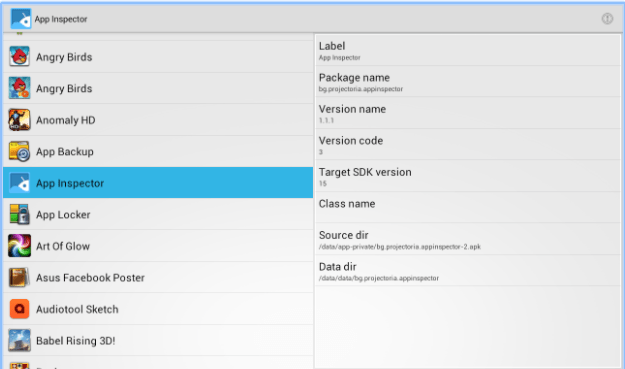This screenshot has height=369, width=625.
Task: Click the Target SDK version row
Action: tap(468, 176)
